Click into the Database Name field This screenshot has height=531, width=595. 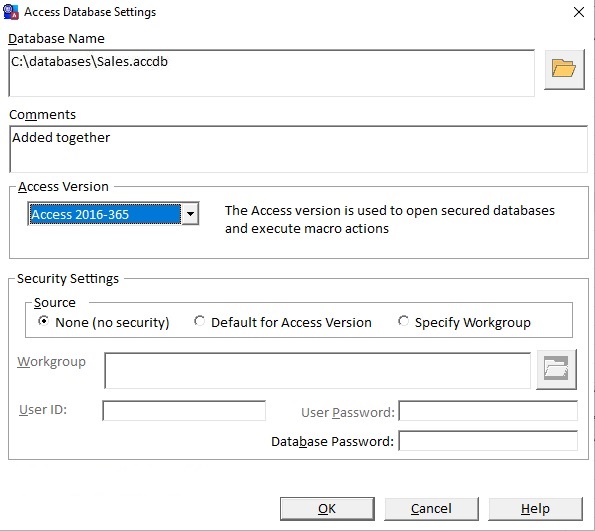tap(272, 73)
